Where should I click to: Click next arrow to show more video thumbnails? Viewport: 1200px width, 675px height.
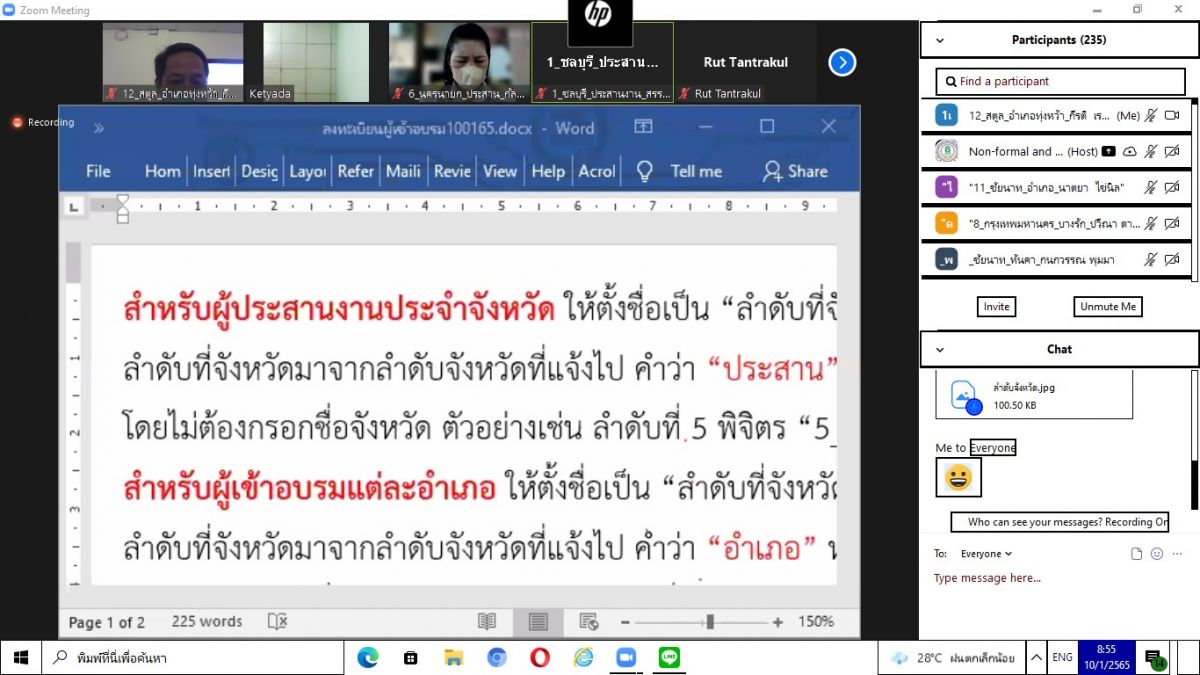click(x=842, y=62)
